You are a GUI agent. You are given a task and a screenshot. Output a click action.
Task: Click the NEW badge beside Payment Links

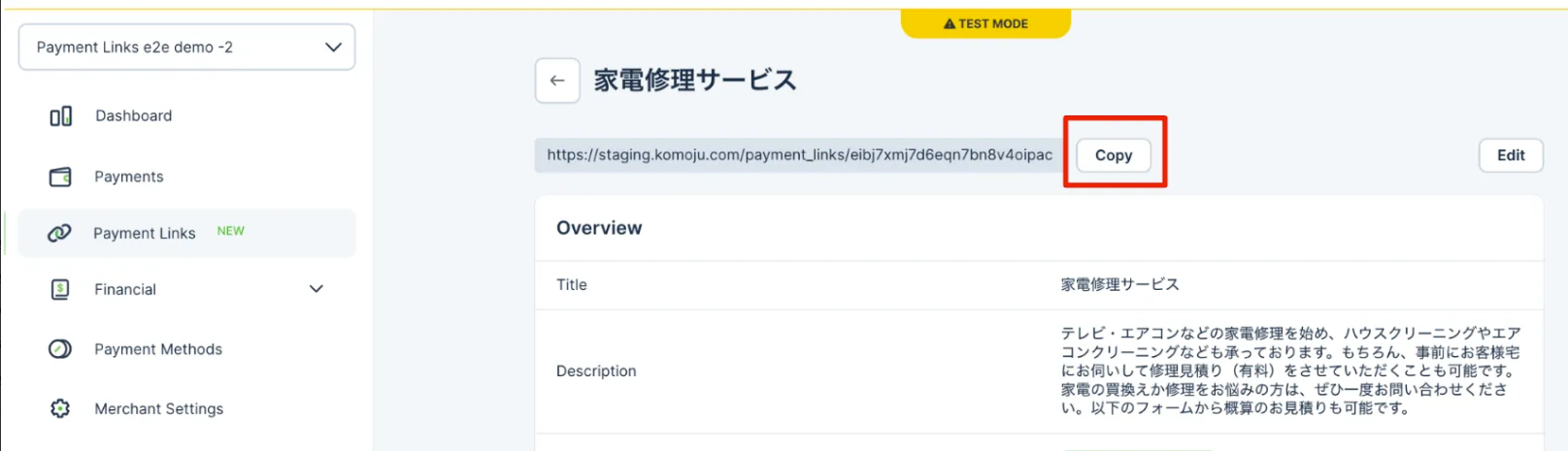point(231,232)
